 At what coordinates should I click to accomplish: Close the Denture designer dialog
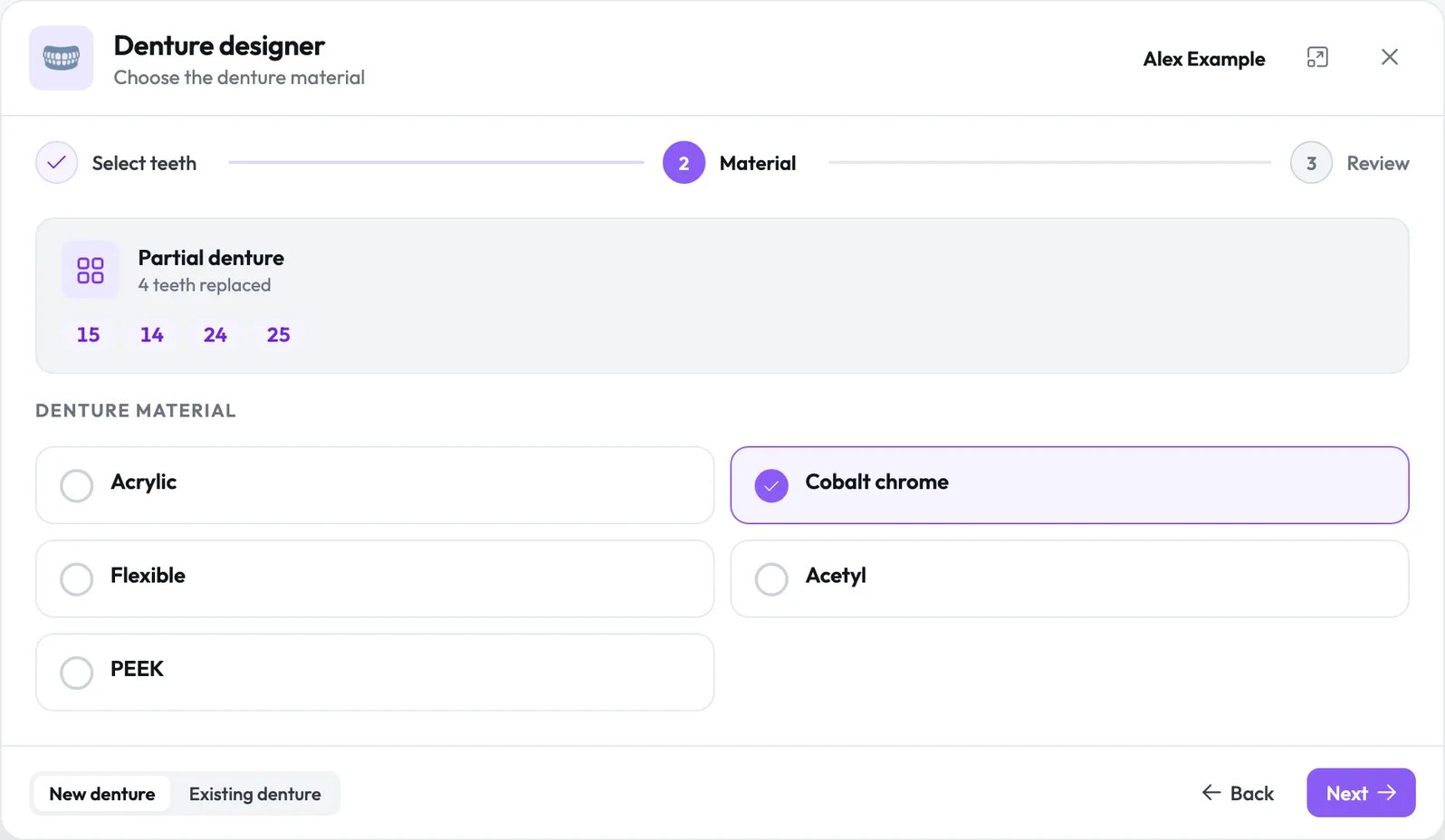[1390, 58]
